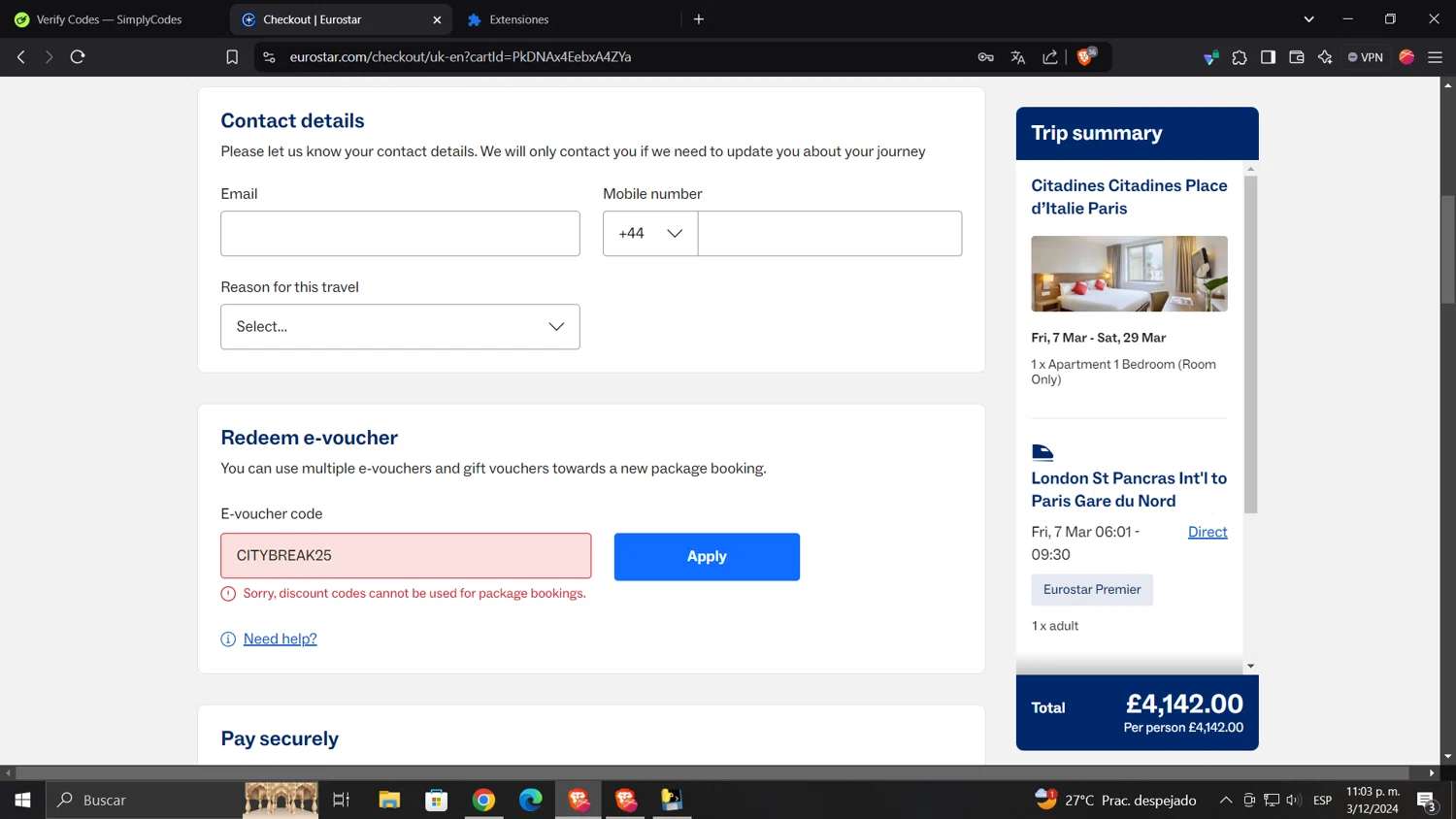Open the tab search dropdown arrow
The width and height of the screenshot is (1456, 819).
tap(1308, 19)
